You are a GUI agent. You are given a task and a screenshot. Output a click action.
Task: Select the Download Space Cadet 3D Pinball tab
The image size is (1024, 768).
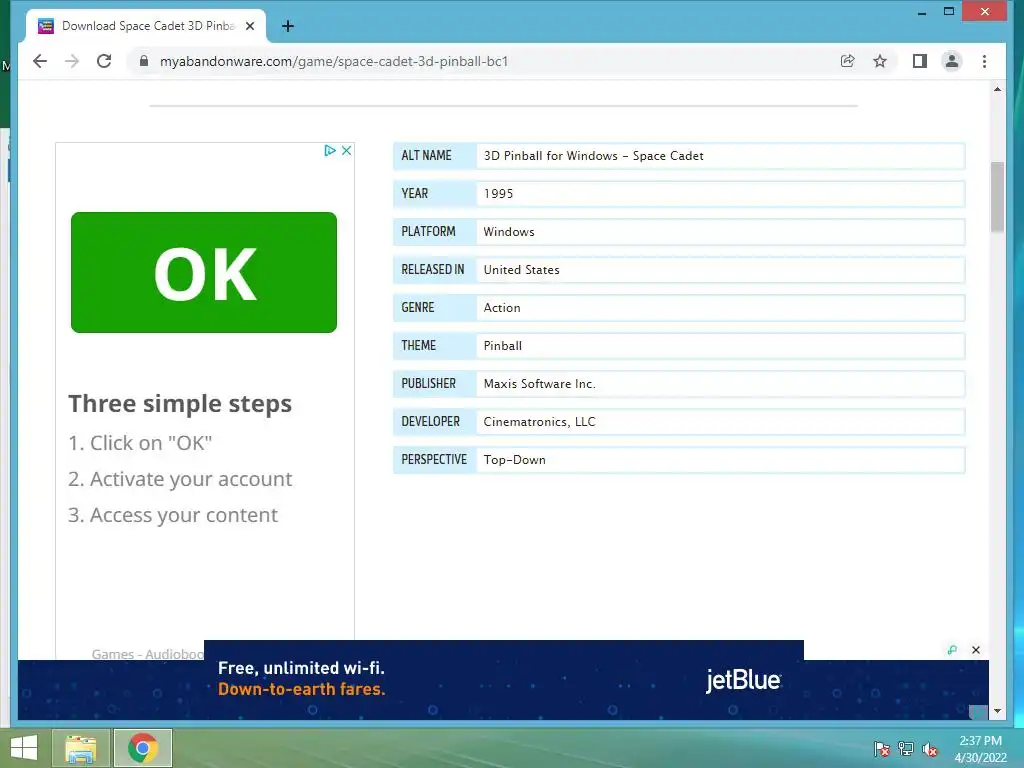(145, 26)
